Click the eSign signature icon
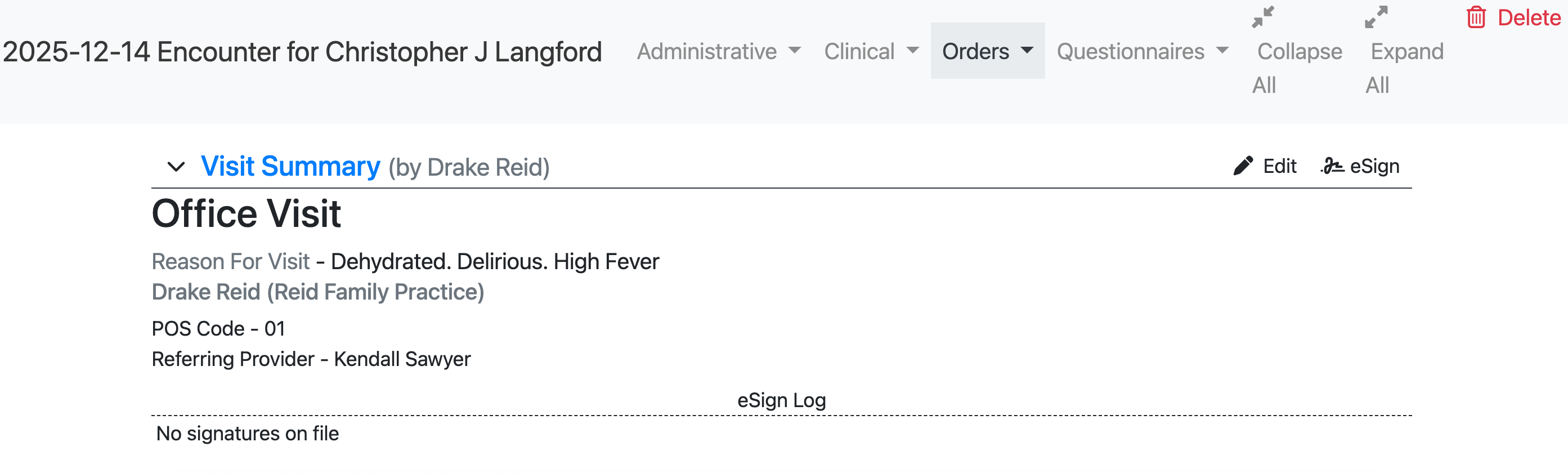Viewport: 1568px width, 473px height. pyautogui.click(x=1333, y=166)
